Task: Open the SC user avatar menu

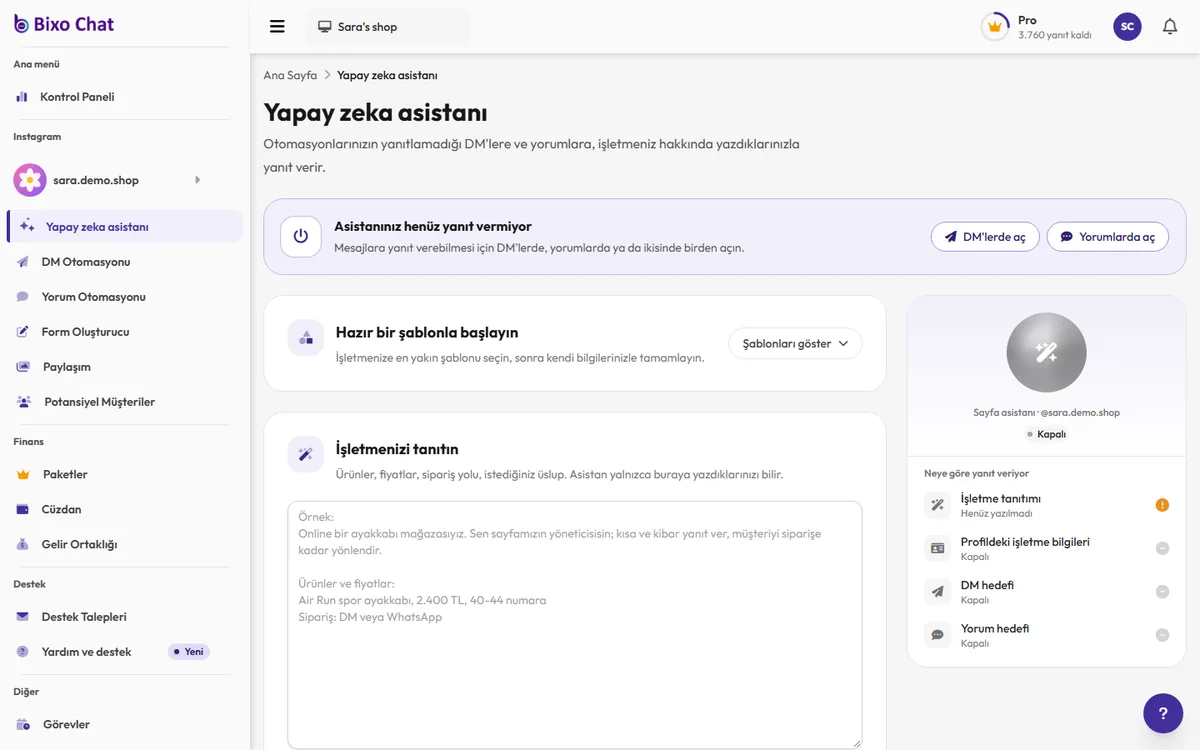Action: 1127,27
